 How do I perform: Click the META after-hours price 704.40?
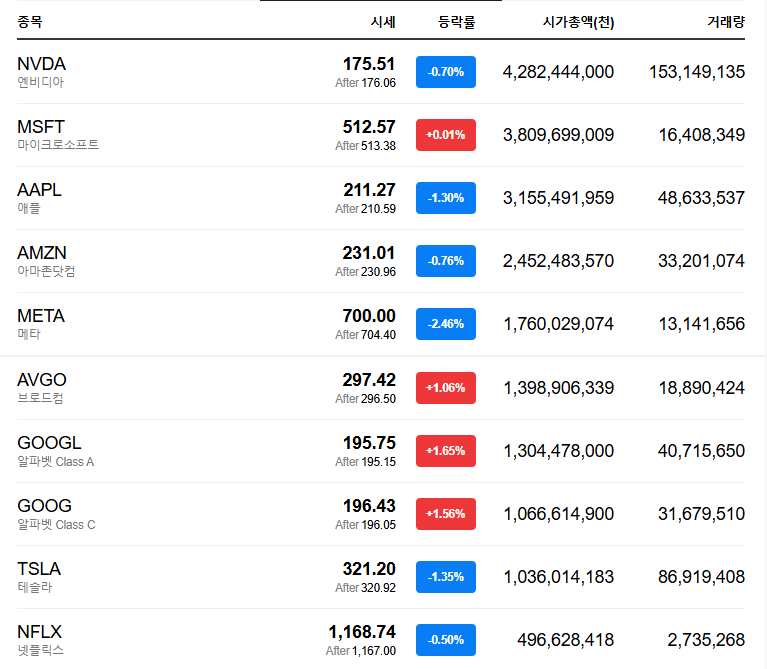click(379, 335)
